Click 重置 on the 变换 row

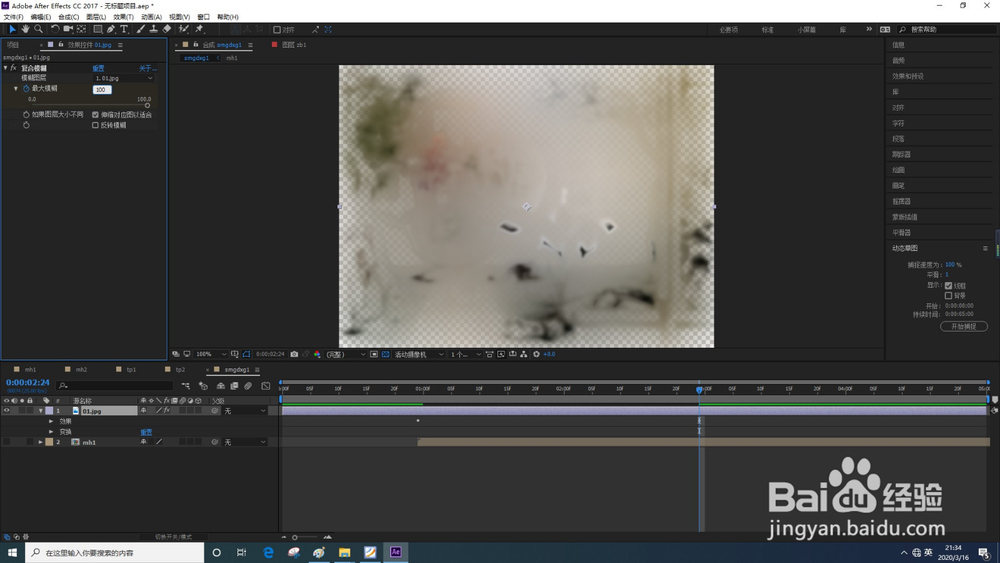click(146, 432)
